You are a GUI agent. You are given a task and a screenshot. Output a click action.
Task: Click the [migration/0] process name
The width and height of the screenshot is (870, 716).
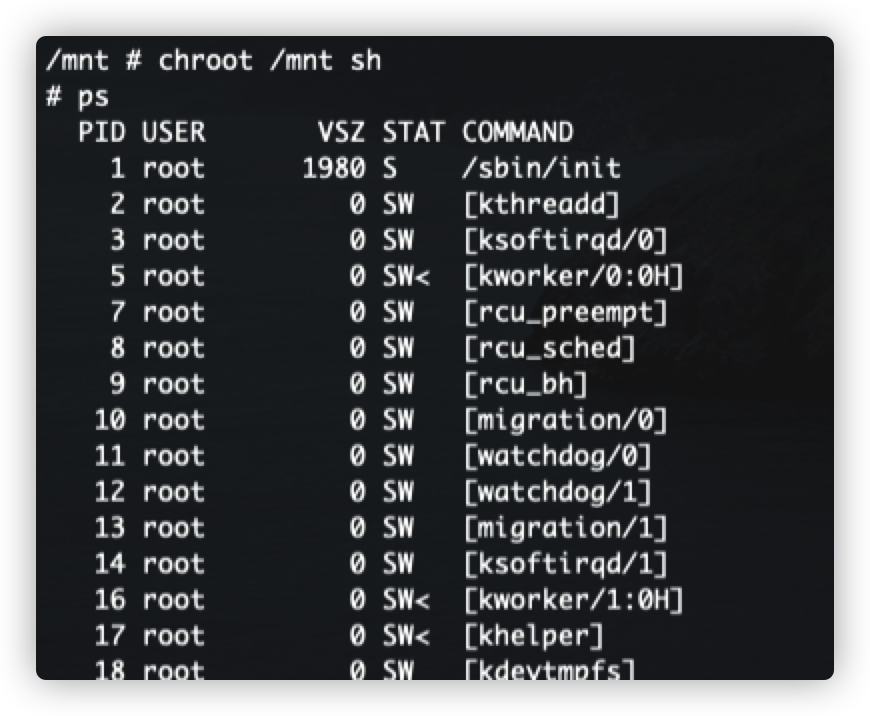[x=565, y=420]
